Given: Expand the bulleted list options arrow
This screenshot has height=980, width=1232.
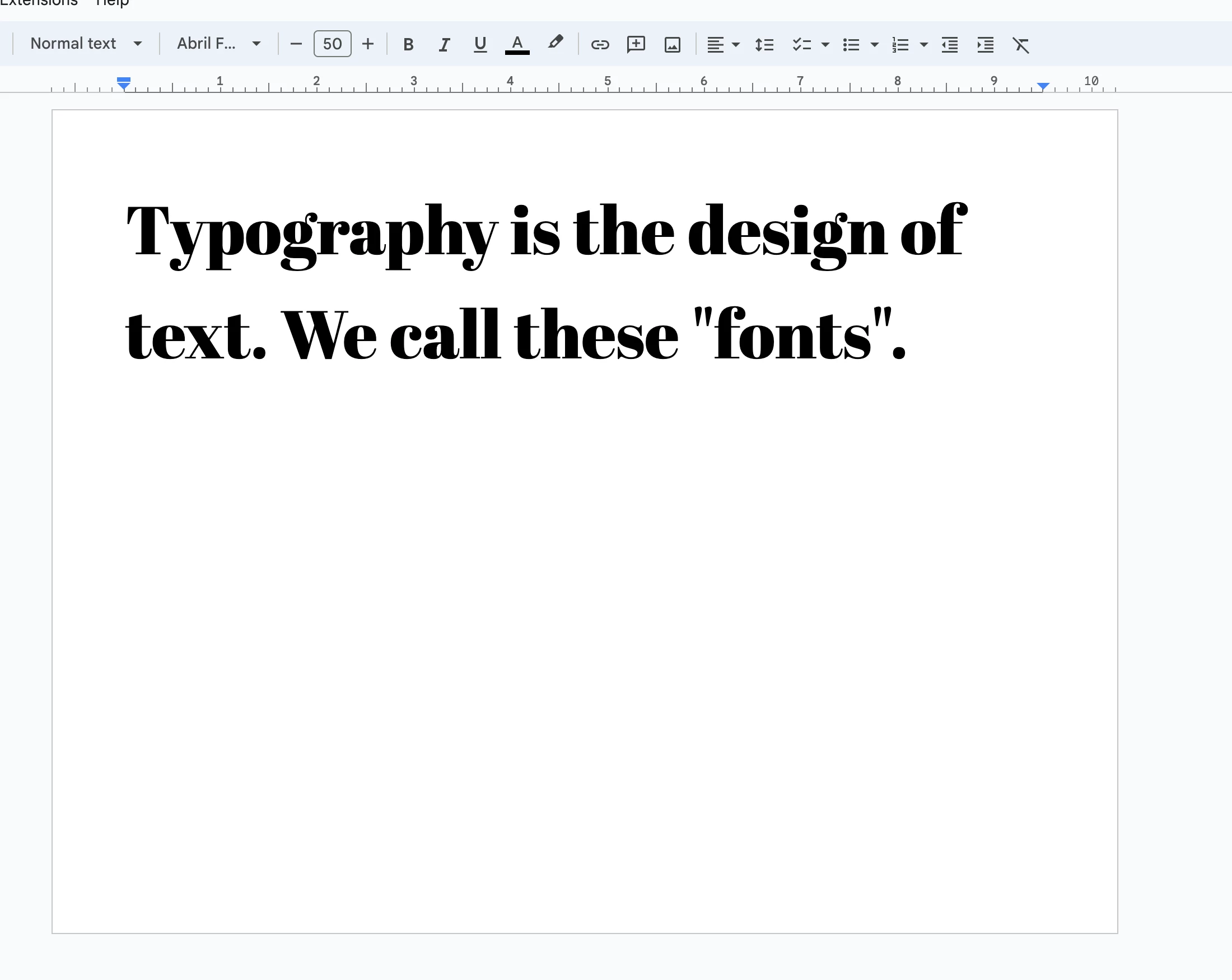Looking at the screenshot, I should pyautogui.click(x=874, y=45).
